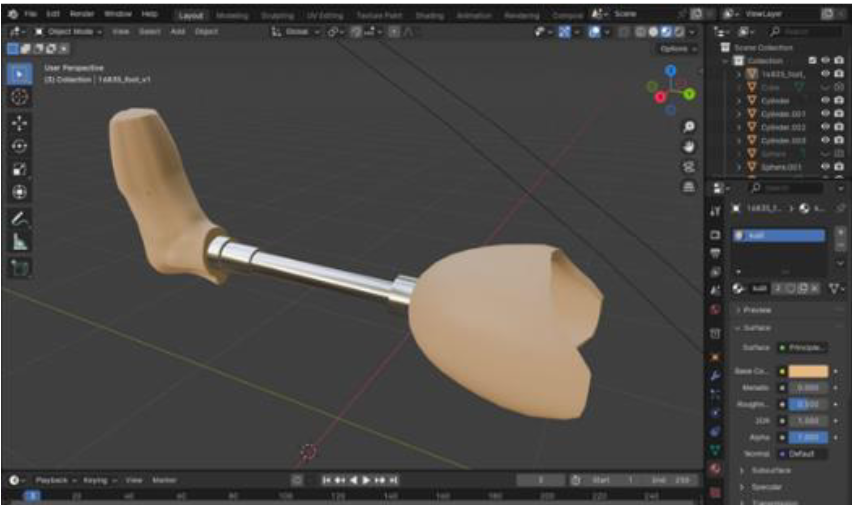Click the Default normal field button
The height and width of the screenshot is (505, 852).
click(802, 453)
